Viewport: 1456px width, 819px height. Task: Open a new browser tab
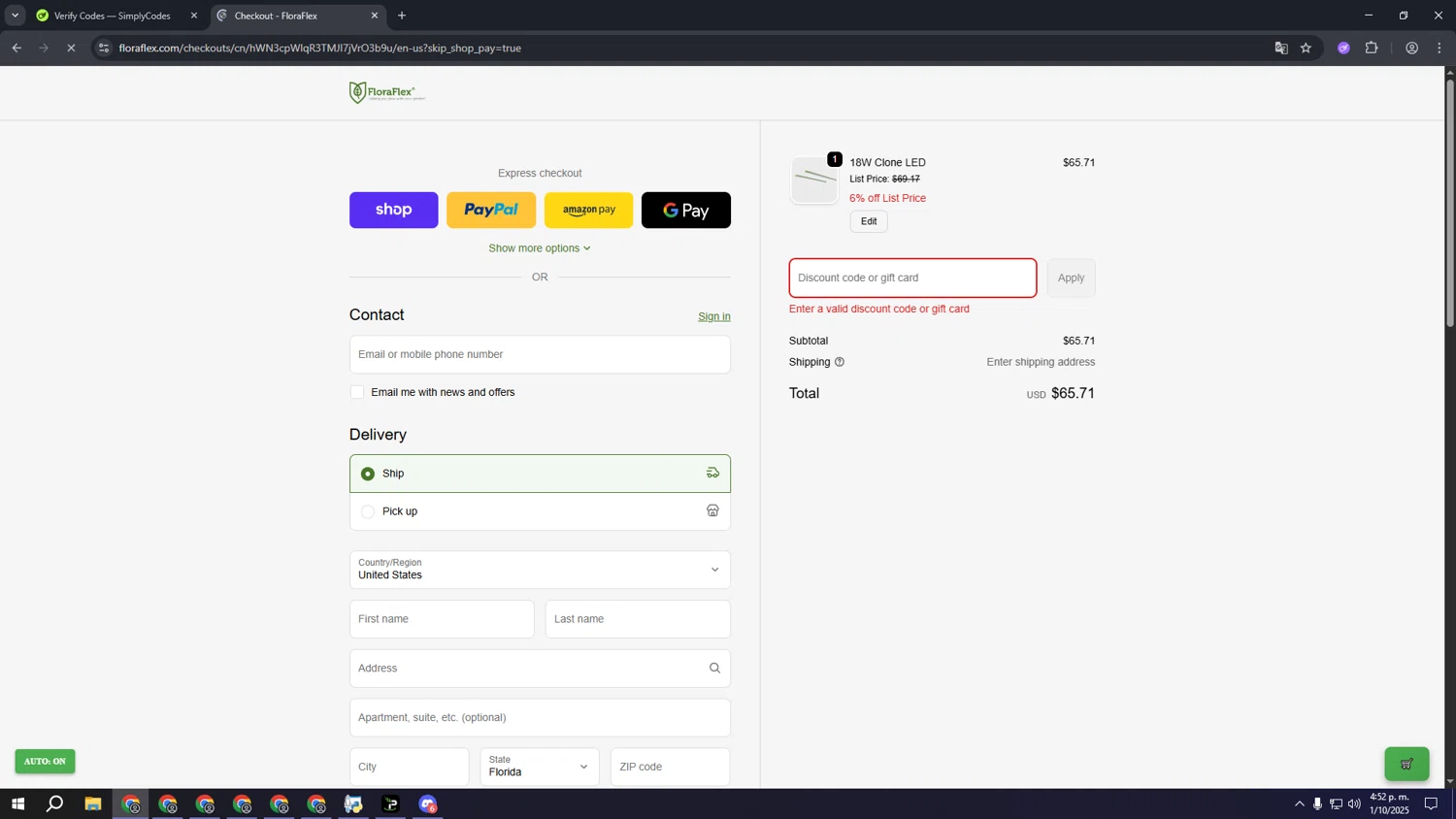tap(402, 16)
